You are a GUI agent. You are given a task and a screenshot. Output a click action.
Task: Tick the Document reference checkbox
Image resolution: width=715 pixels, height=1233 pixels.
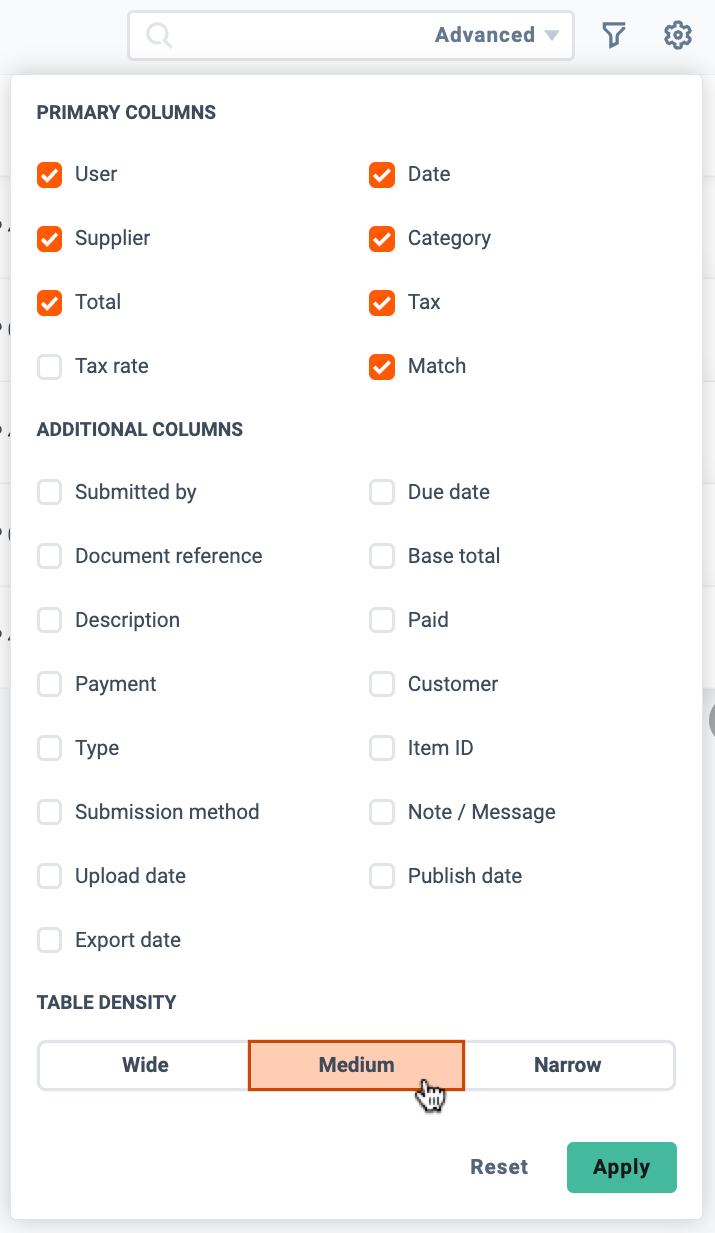pyautogui.click(x=50, y=557)
